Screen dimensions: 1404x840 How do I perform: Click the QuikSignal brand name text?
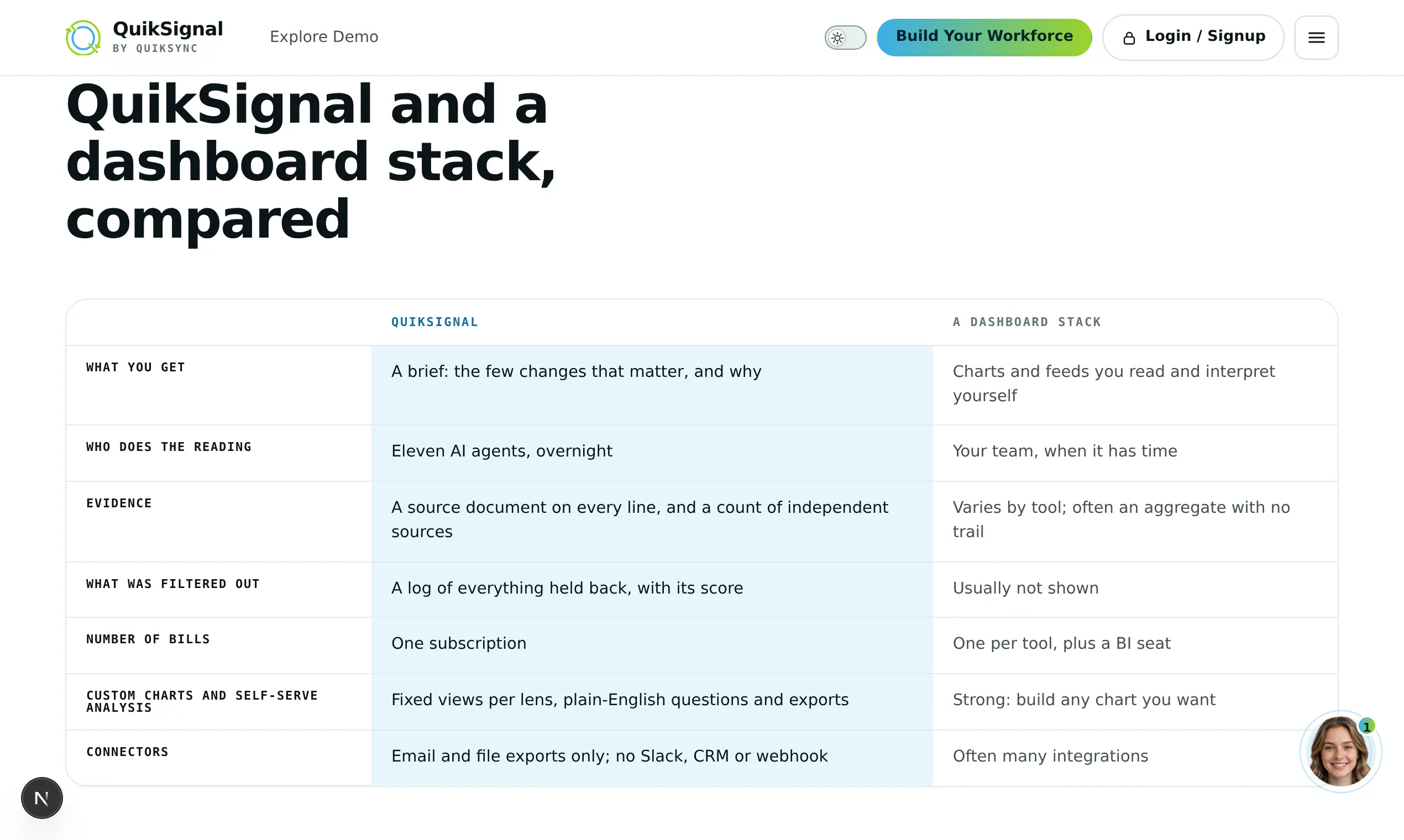[x=167, y=29]
